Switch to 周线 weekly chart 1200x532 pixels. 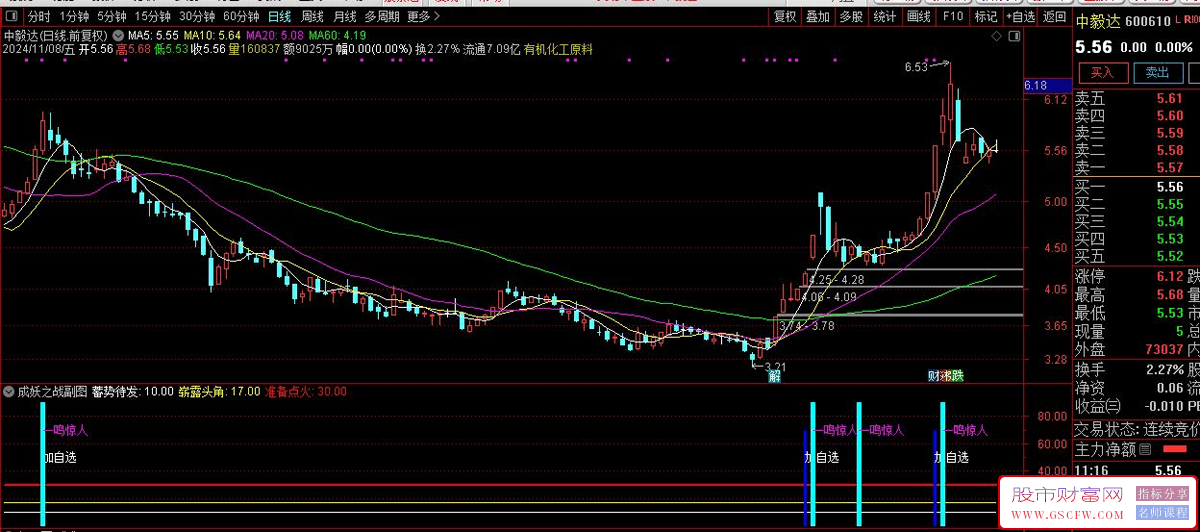pyautogui.click(x=312, y=17)
